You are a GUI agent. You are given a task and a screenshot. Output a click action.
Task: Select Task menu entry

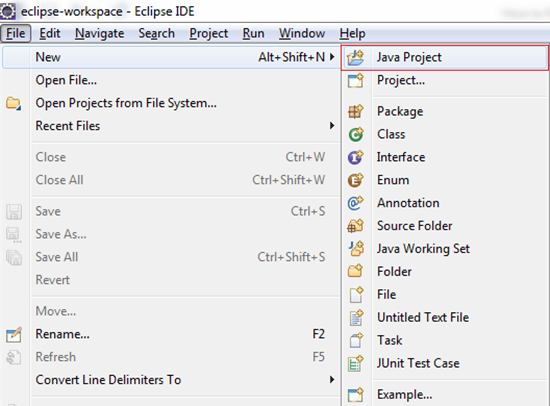tap(444, 340)
